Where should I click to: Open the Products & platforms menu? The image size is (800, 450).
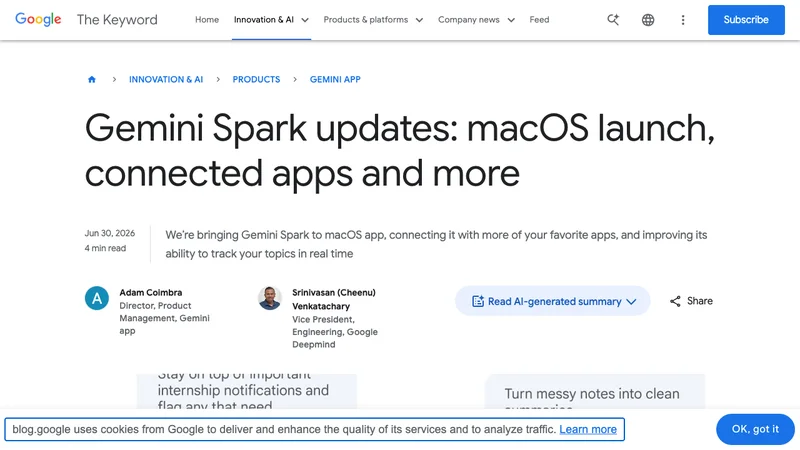366,19
